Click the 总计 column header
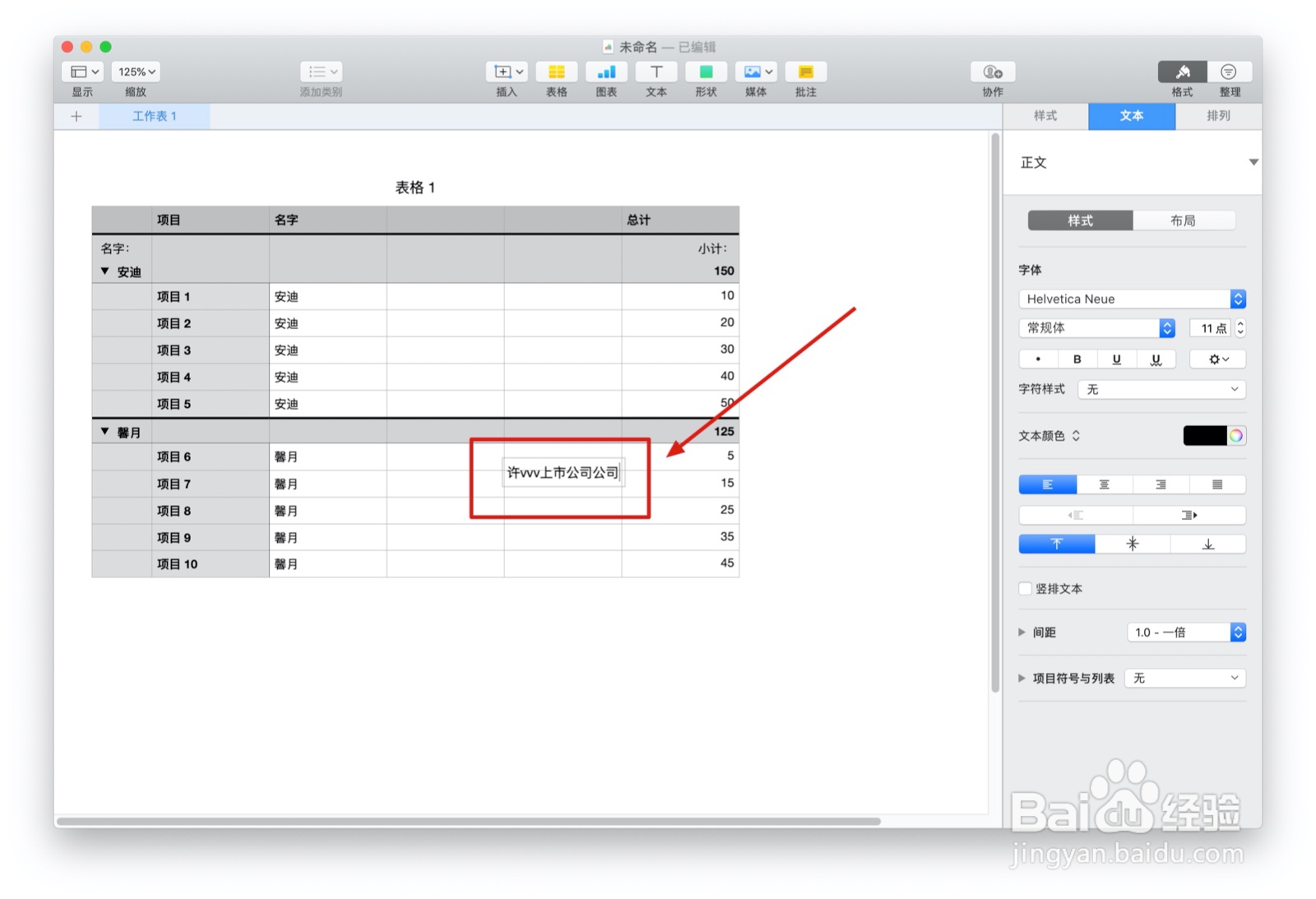Screen dimensions: 1316x899 coord(680,220)
